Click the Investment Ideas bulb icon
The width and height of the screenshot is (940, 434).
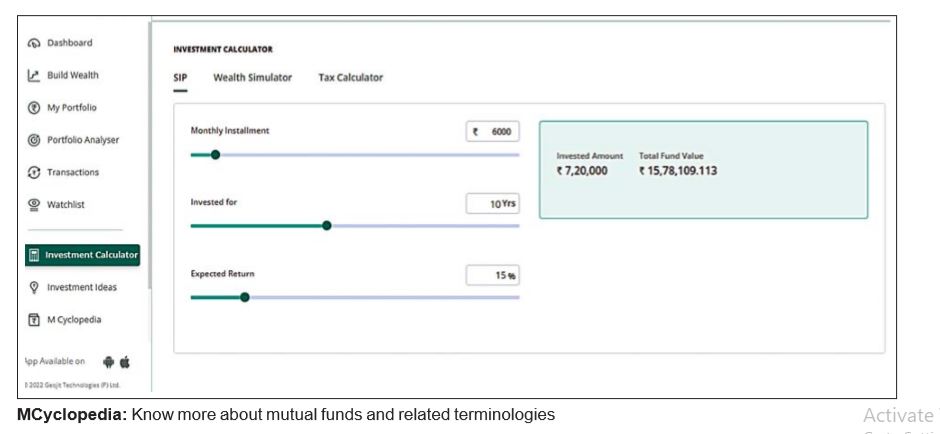tap(34, 288)
